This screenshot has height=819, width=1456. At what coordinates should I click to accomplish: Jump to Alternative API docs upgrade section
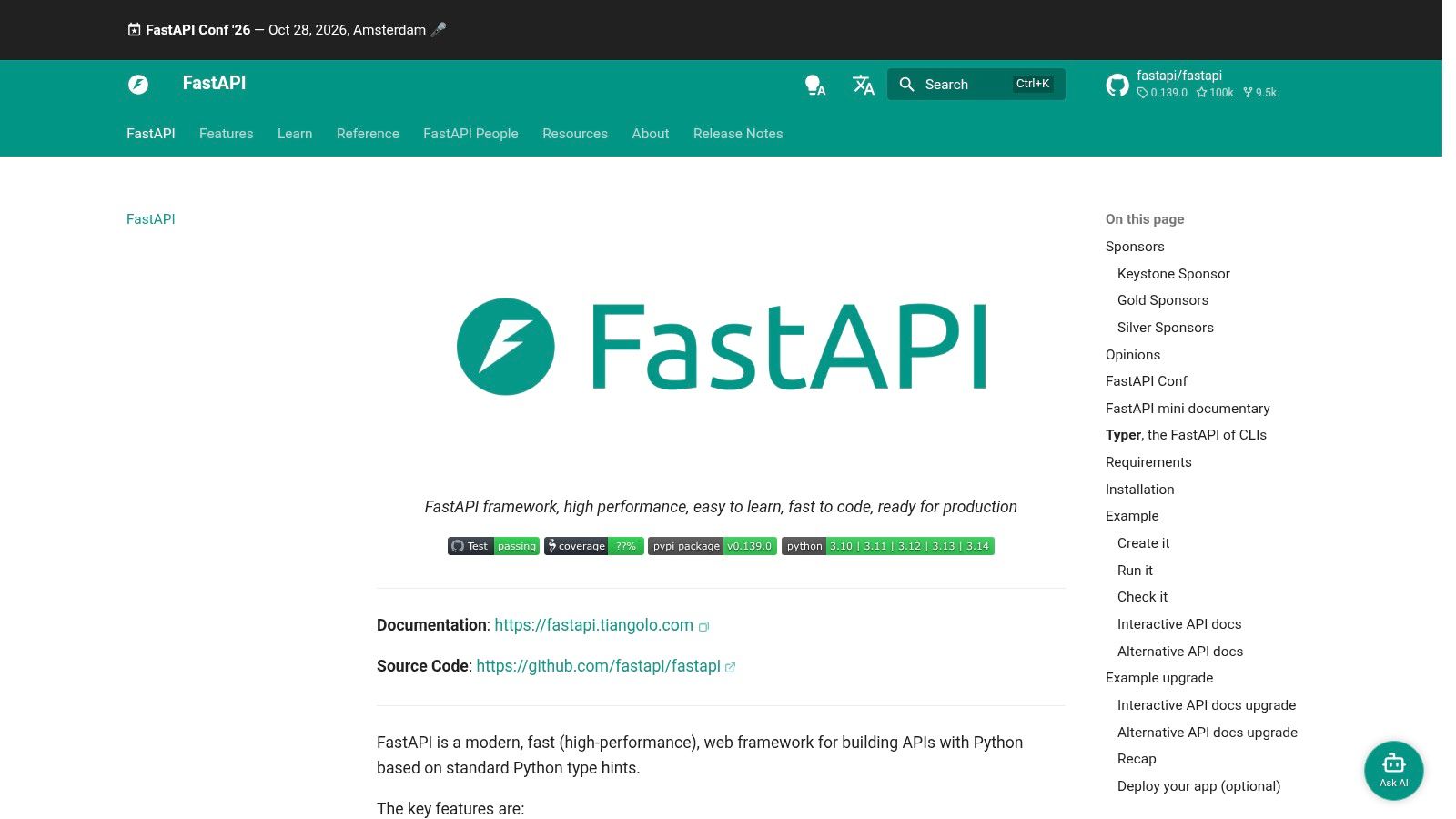pos(1208,733)
